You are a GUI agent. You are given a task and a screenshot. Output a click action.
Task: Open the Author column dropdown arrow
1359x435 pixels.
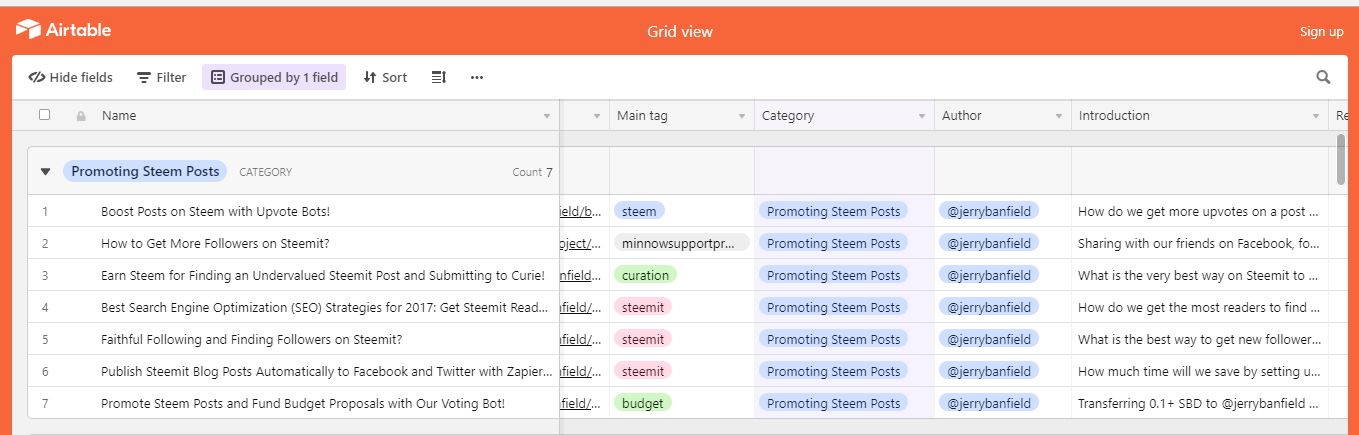pyautogui.click(x=1058, y=116)
